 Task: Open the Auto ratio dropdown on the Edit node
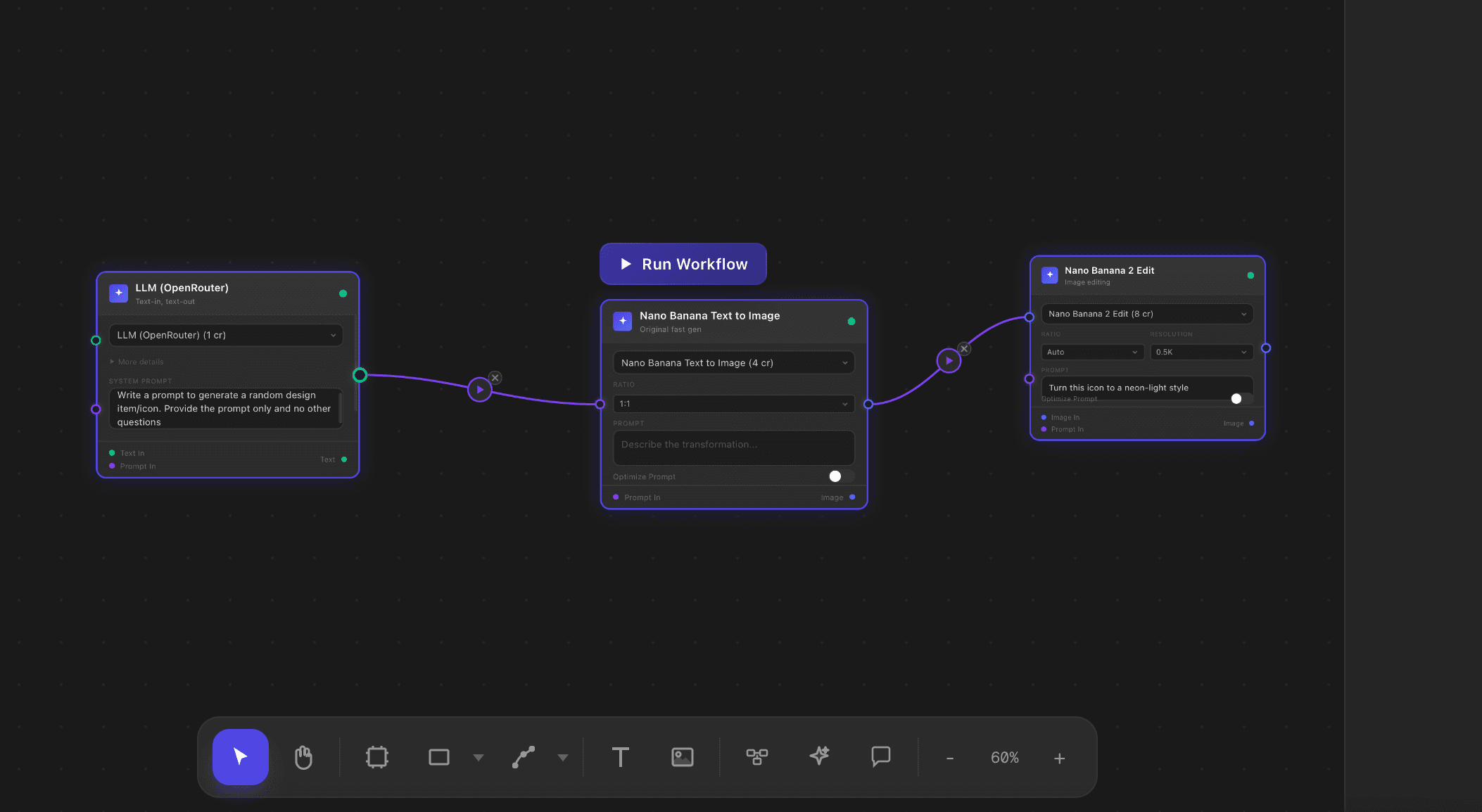[1091, 352]
